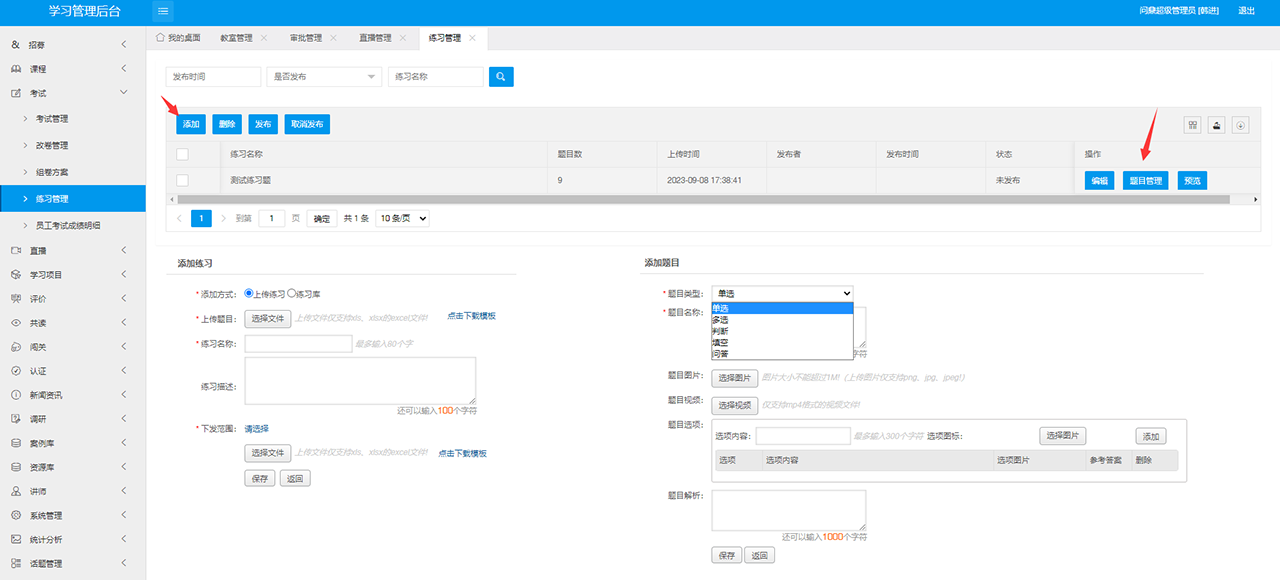Viewport: 1280px width, 580px height.
Task: Click the 取消发布 button
Action: (306, 124)
